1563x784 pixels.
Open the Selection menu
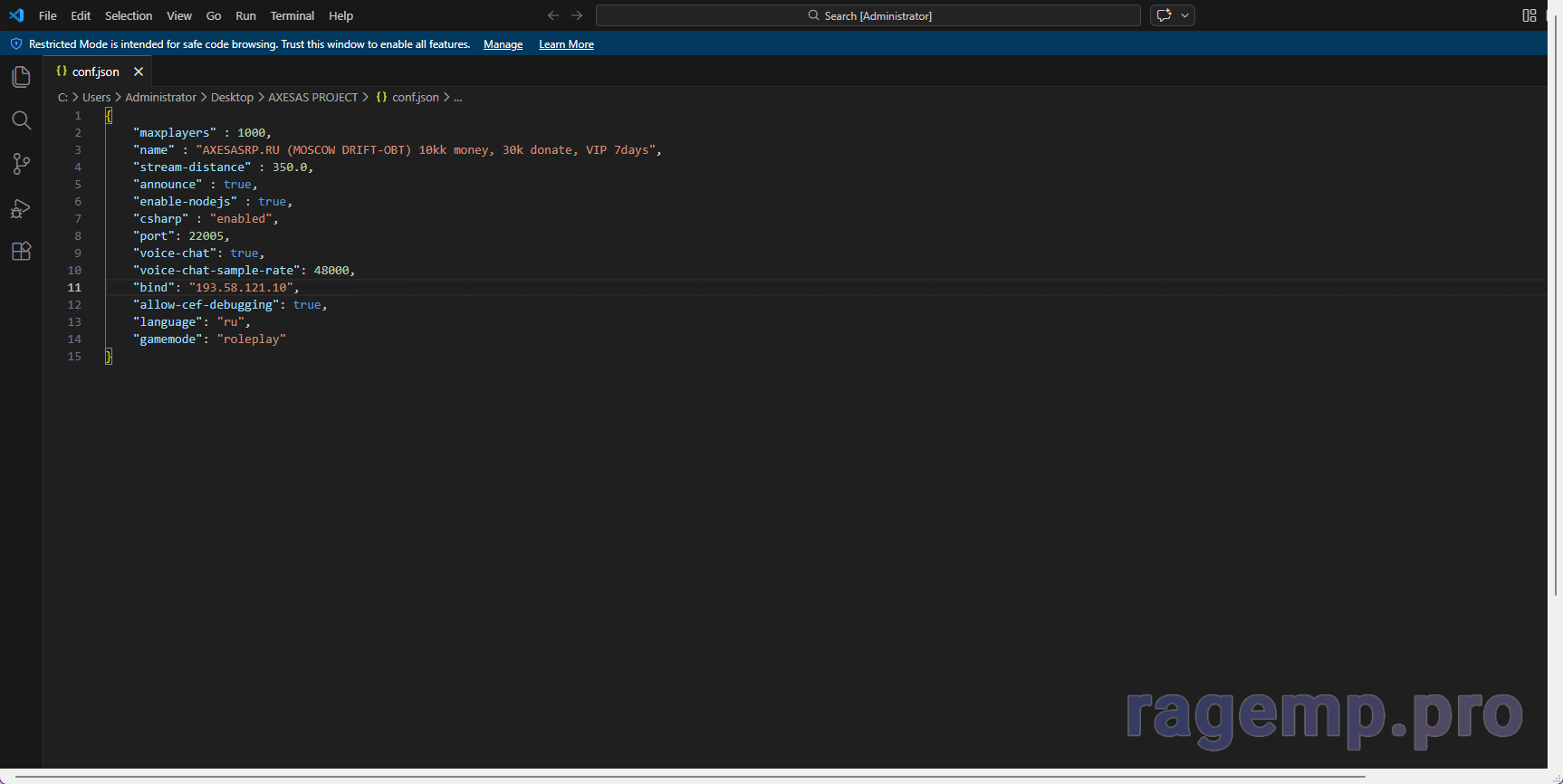coord(129,15)
